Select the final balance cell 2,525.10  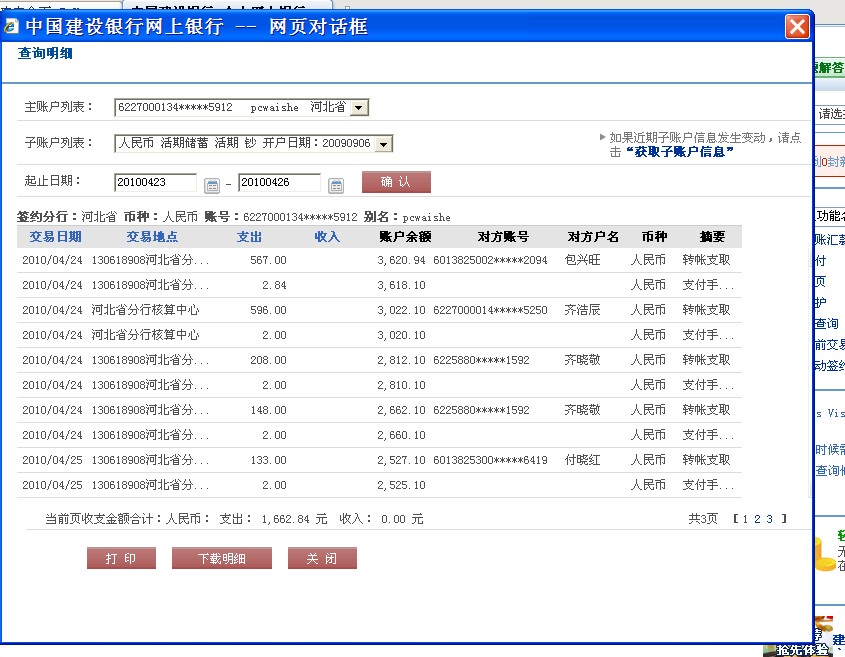point(401,485)
